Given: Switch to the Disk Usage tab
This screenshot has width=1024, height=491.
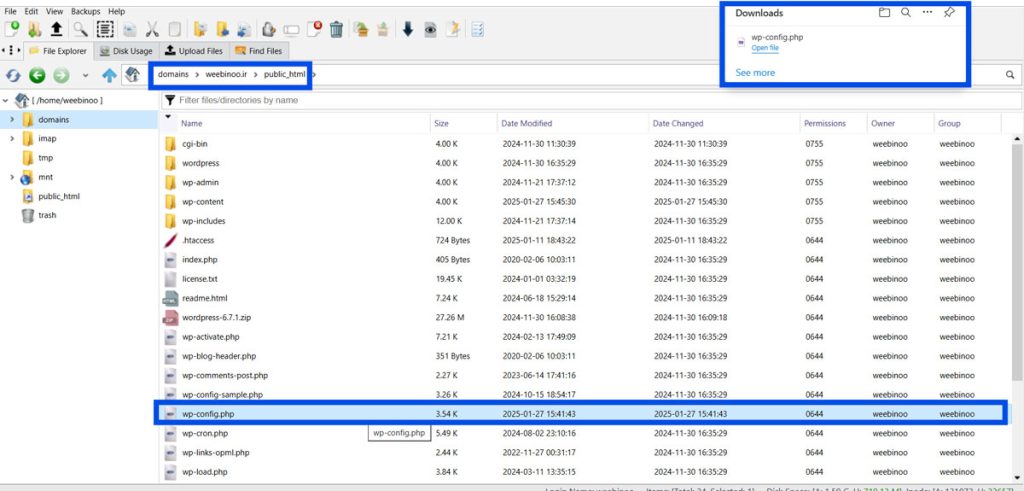Looking at the screenshot, I should point(127,51).
